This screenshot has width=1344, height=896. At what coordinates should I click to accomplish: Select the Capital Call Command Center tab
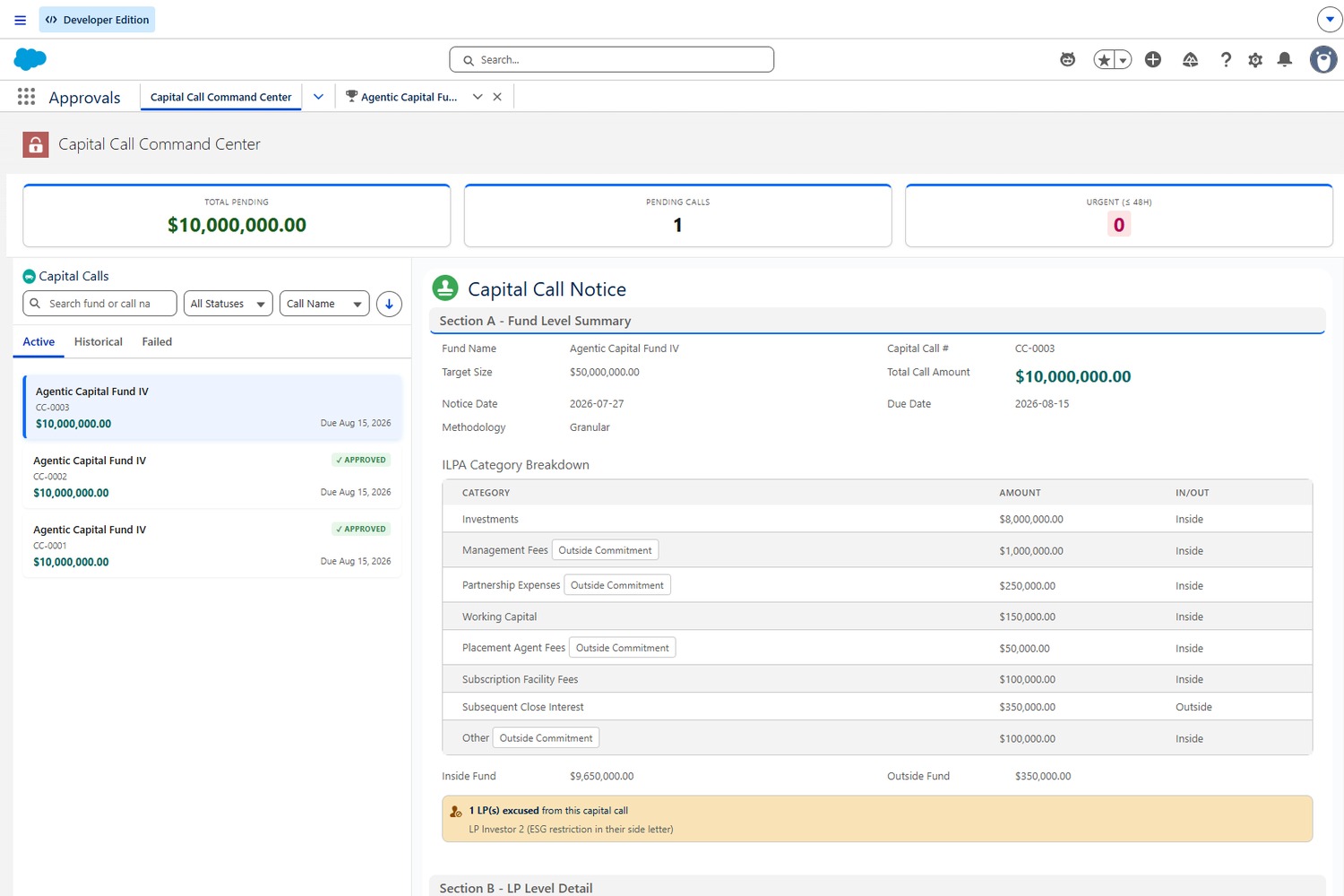220,97
